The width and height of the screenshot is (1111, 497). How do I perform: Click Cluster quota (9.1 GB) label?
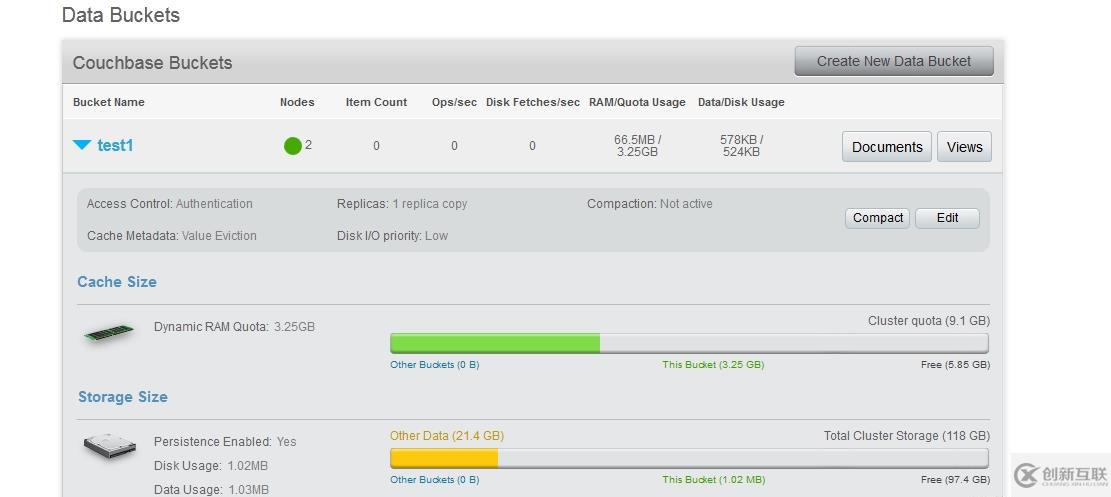coord(929,320)
